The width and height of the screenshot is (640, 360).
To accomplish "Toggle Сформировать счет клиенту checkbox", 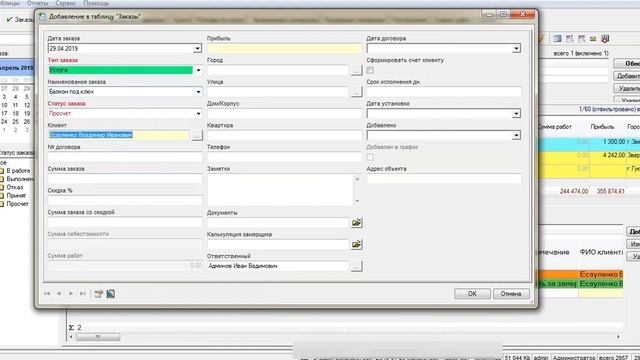I will 370,70.
